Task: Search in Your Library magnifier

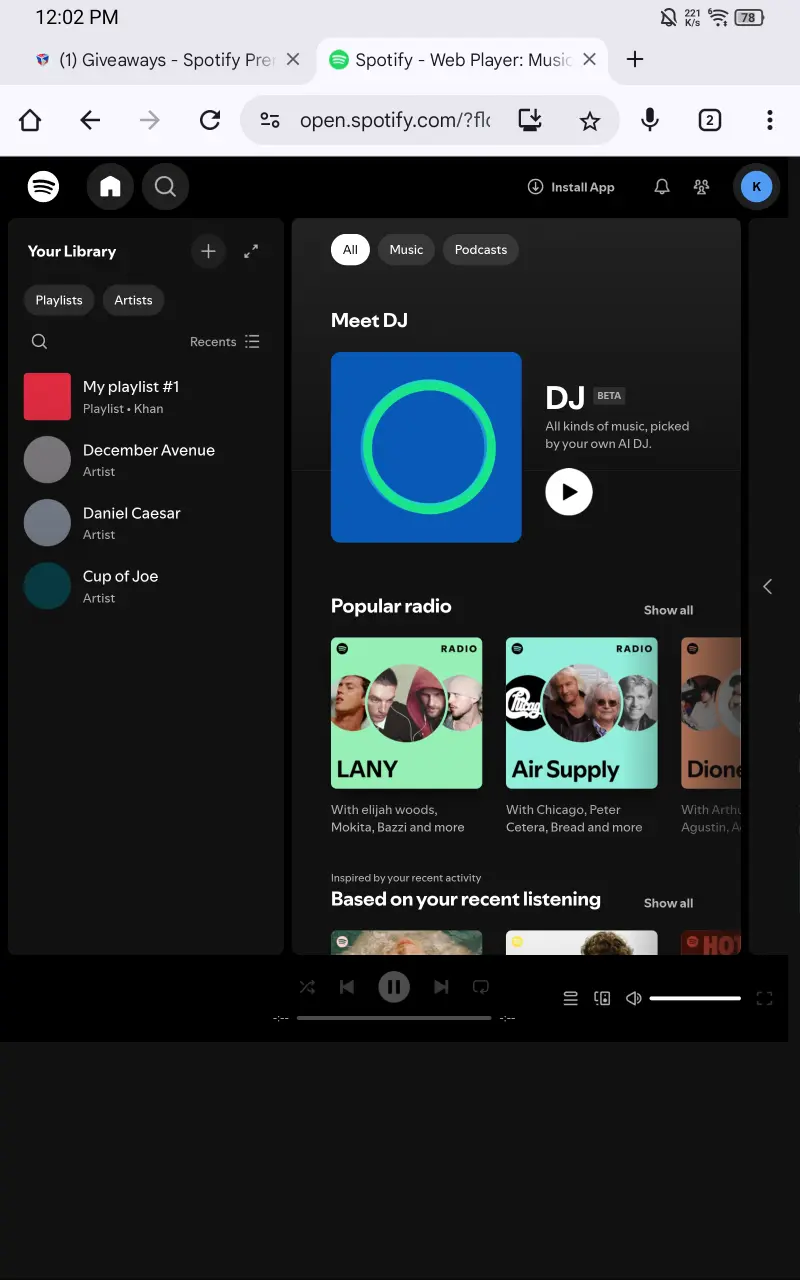Action: pos(39,341)
